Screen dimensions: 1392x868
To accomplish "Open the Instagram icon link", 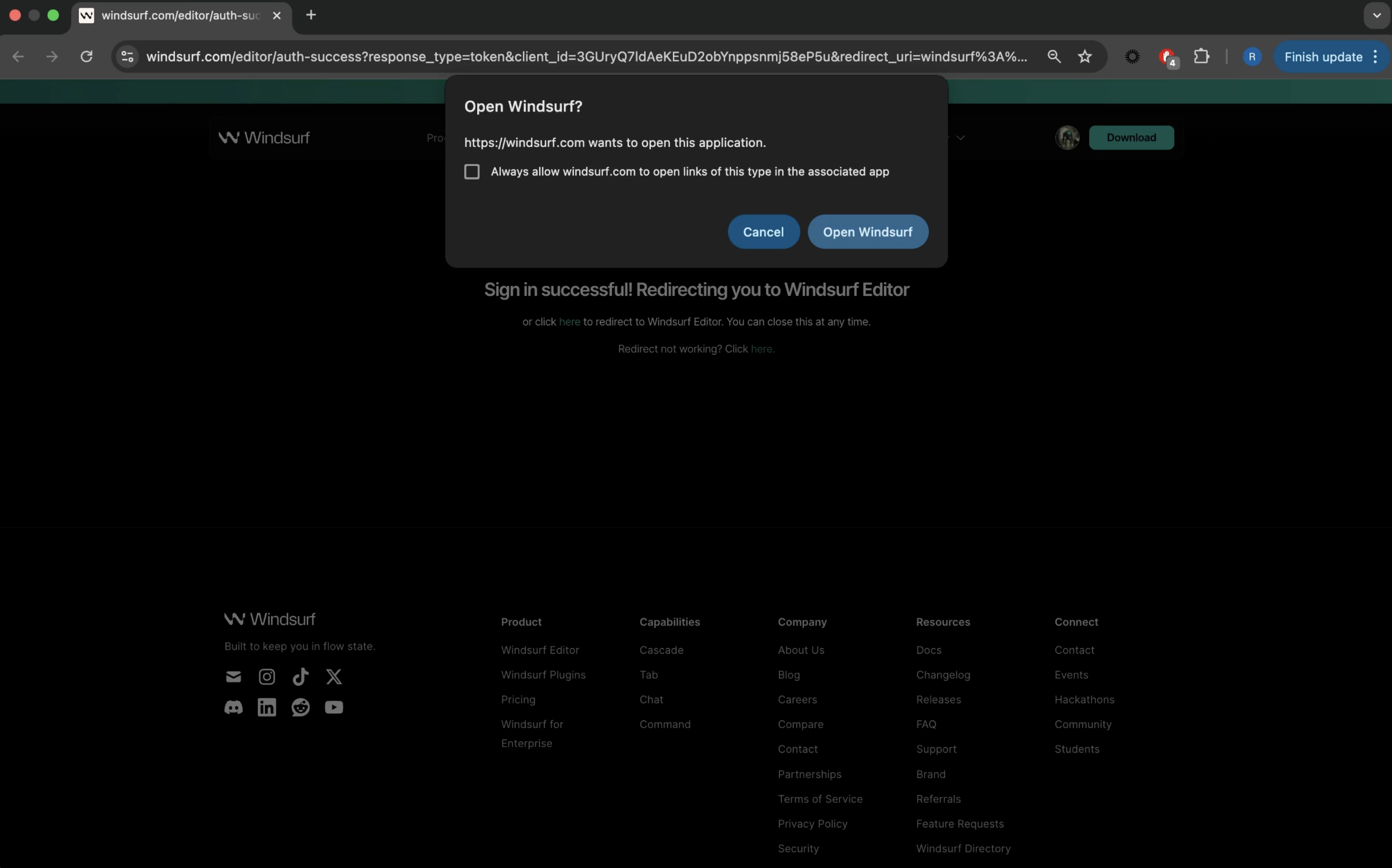I will pyautogui.click(x=267, y=676).
